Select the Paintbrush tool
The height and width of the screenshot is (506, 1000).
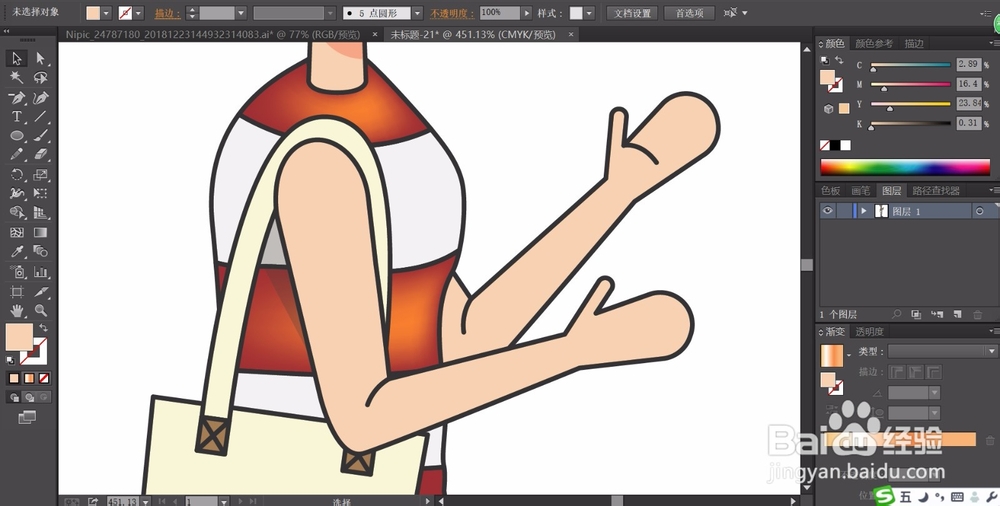(x=41, y=135)
